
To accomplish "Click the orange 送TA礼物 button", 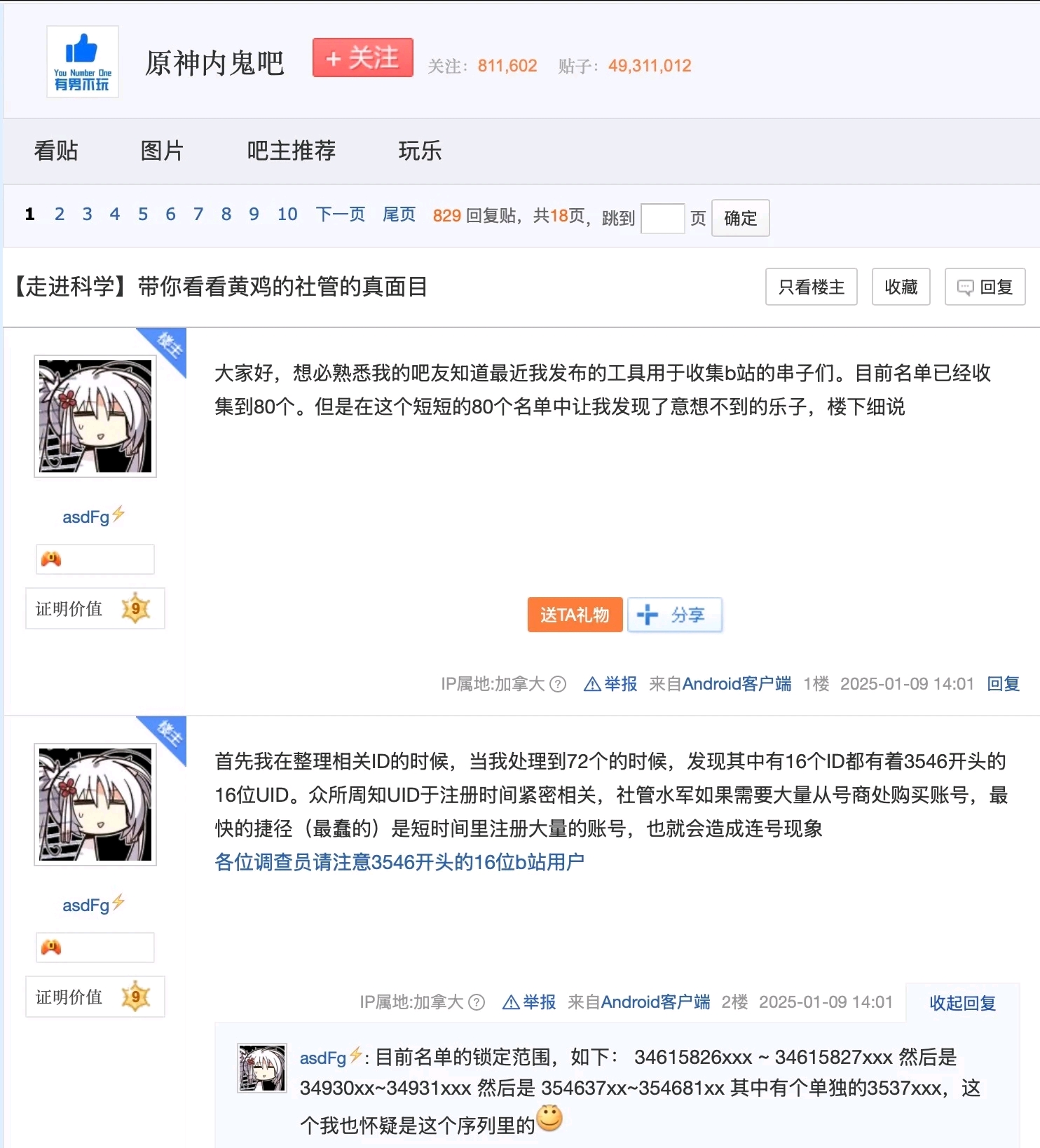I will click(x=575, y=615).
